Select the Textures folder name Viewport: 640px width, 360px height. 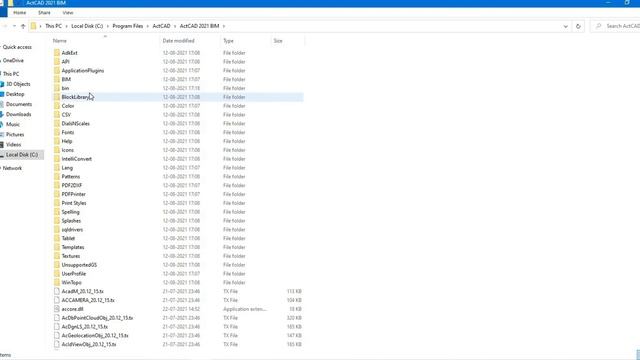tap(71, 256)
